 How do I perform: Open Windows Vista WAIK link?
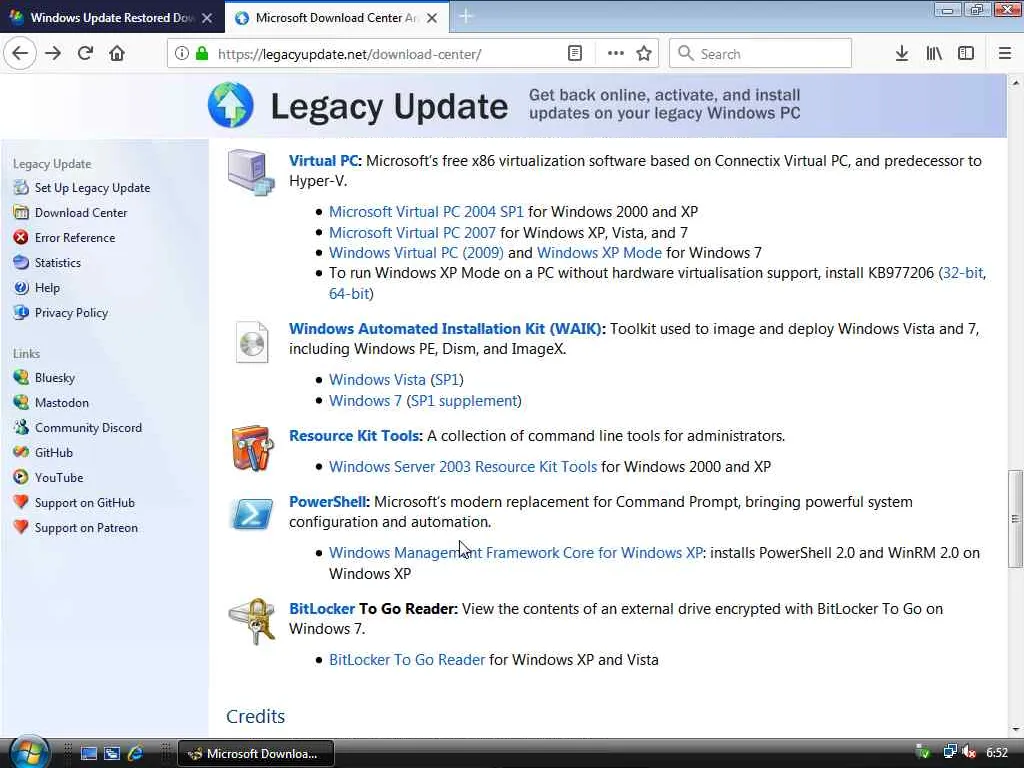click(x=377, y=379)
